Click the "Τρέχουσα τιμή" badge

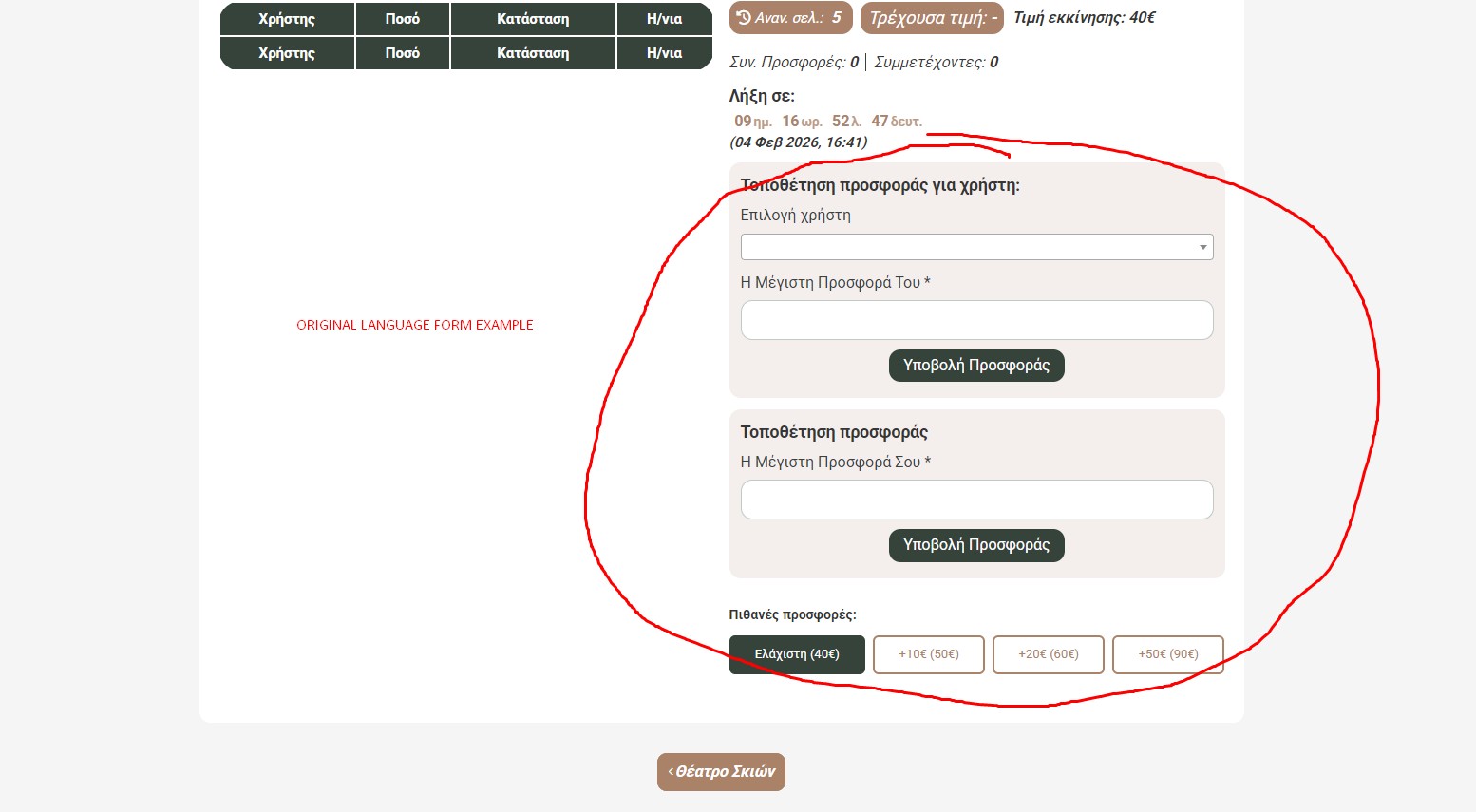(931, 18)
